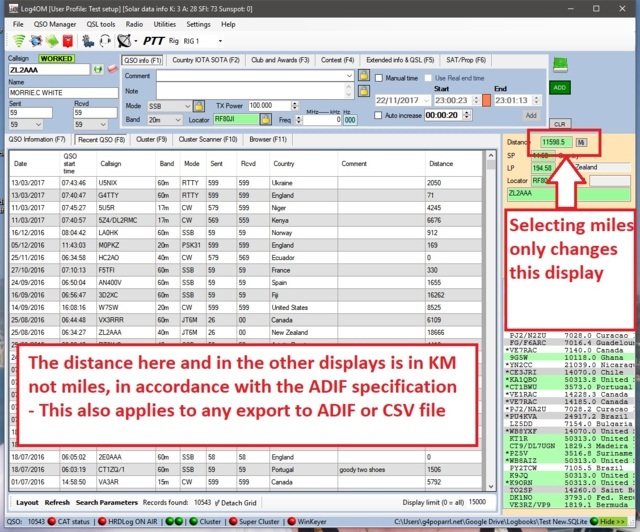The width and height of the screenshot is (640, 532).
Task: Open the Sent 59 report dropdown
Action: pyautogui.click(x=38, y=124)
